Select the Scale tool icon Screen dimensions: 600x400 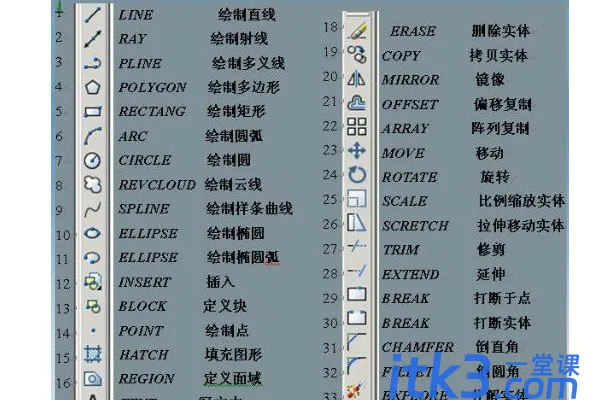coord(357,199)
